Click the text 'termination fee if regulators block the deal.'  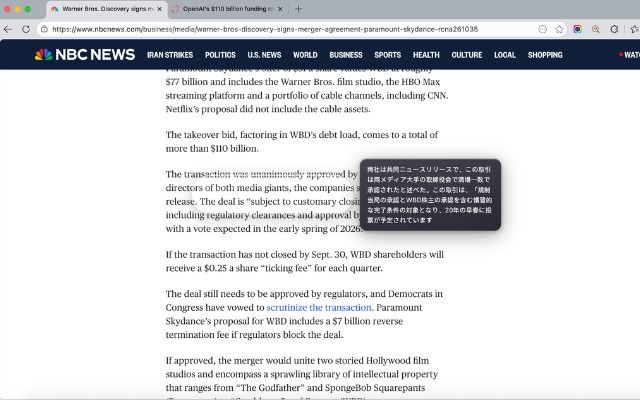[x=254, y=335]
